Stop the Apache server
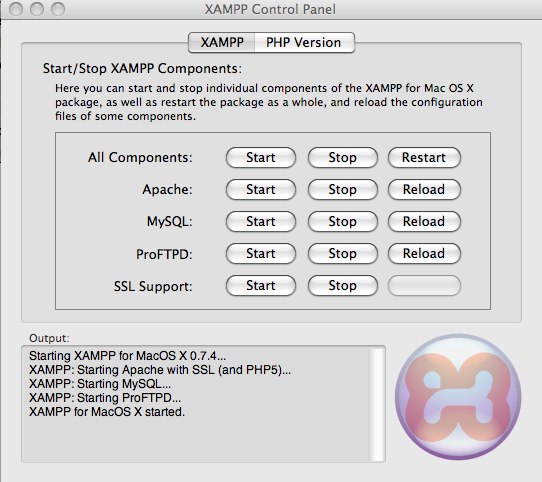 coord(343,189)
